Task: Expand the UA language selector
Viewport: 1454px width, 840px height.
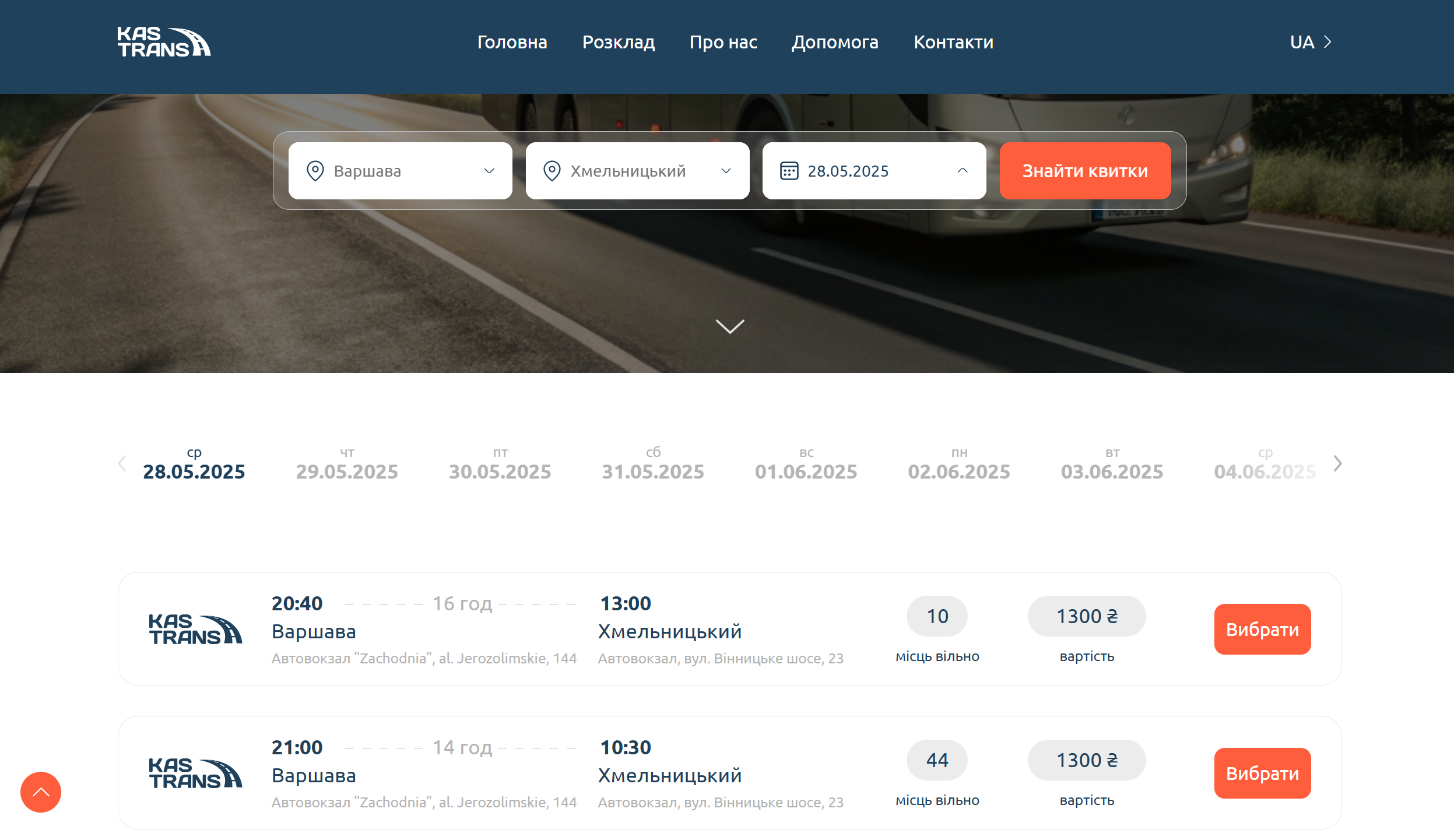Action: pyautogui.click(x=1311, y=42)
